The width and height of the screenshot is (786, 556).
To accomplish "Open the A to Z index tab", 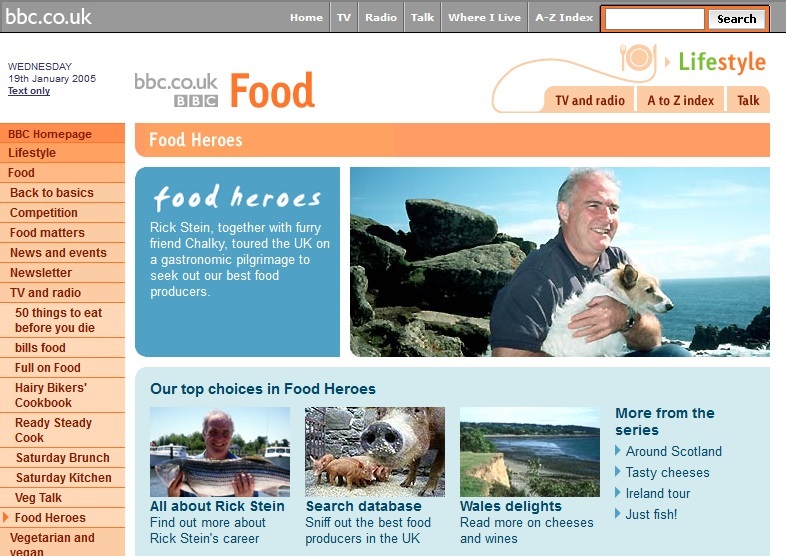I will pyautogui.click(x=680, y=100).
